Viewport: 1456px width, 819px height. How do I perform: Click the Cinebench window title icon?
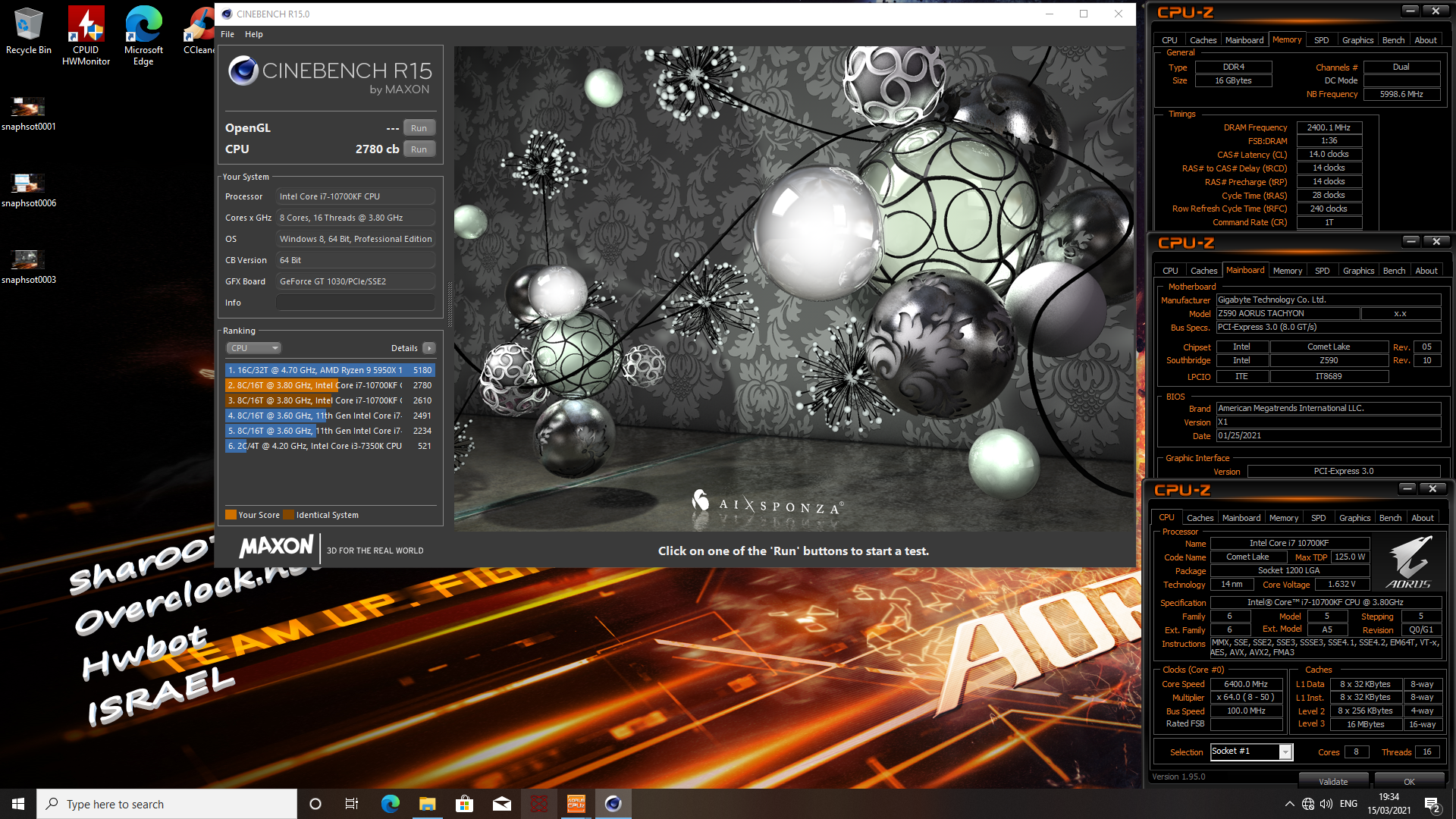click(x=226, y=14)
